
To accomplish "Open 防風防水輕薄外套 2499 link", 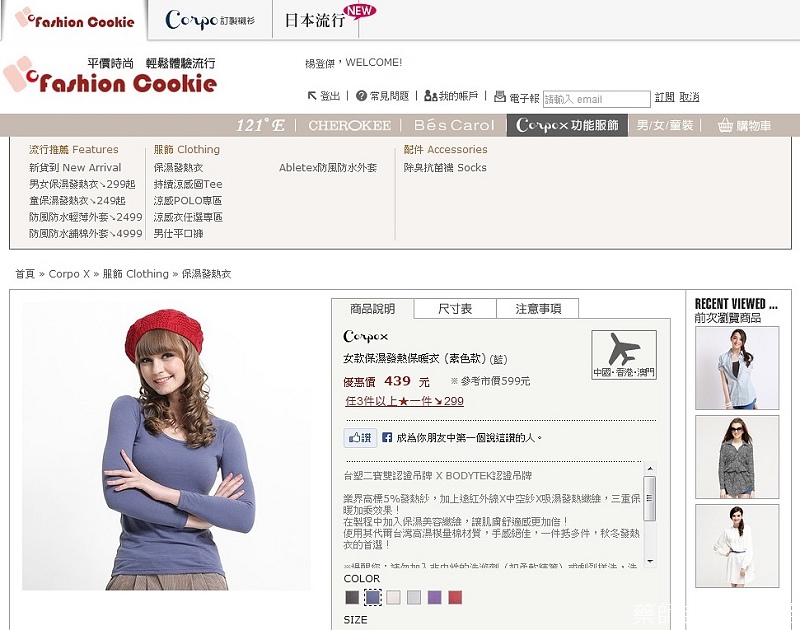I will click(85, 217).
